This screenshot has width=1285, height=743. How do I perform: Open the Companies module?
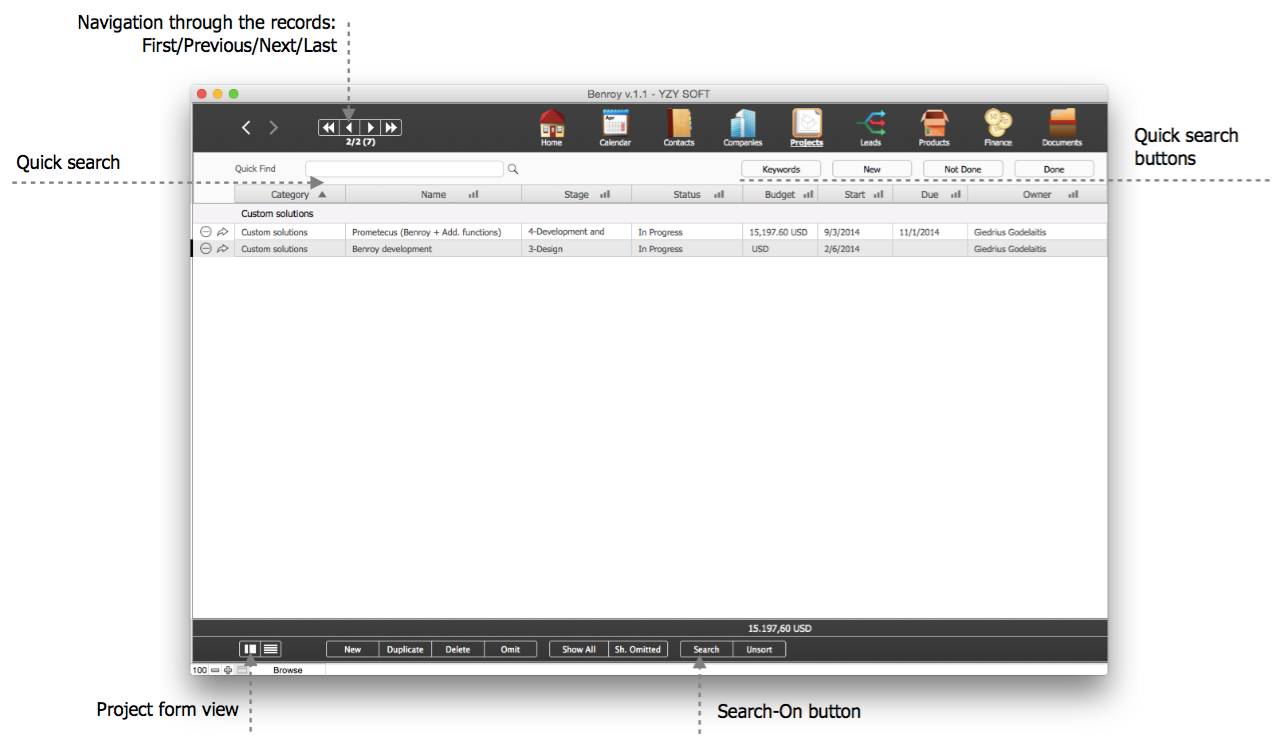coord(743,124)
